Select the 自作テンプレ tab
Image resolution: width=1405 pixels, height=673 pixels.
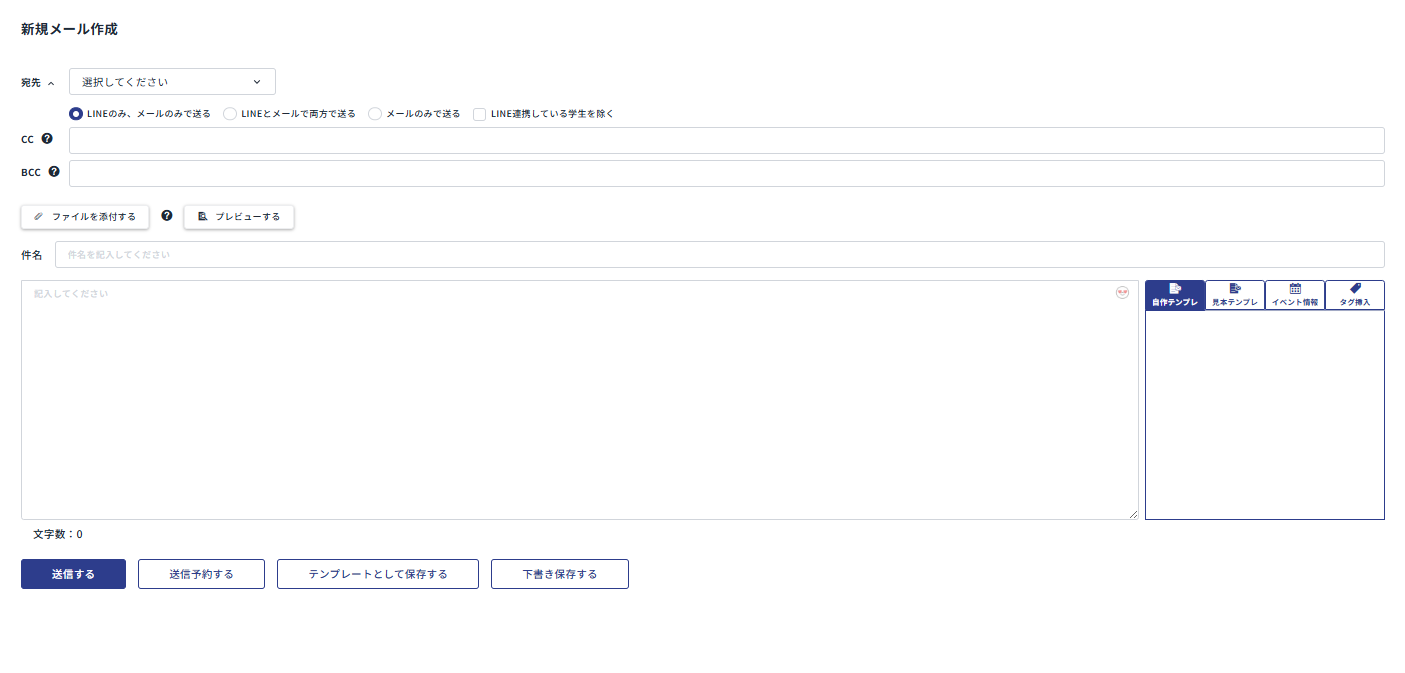click(1175, 295)
